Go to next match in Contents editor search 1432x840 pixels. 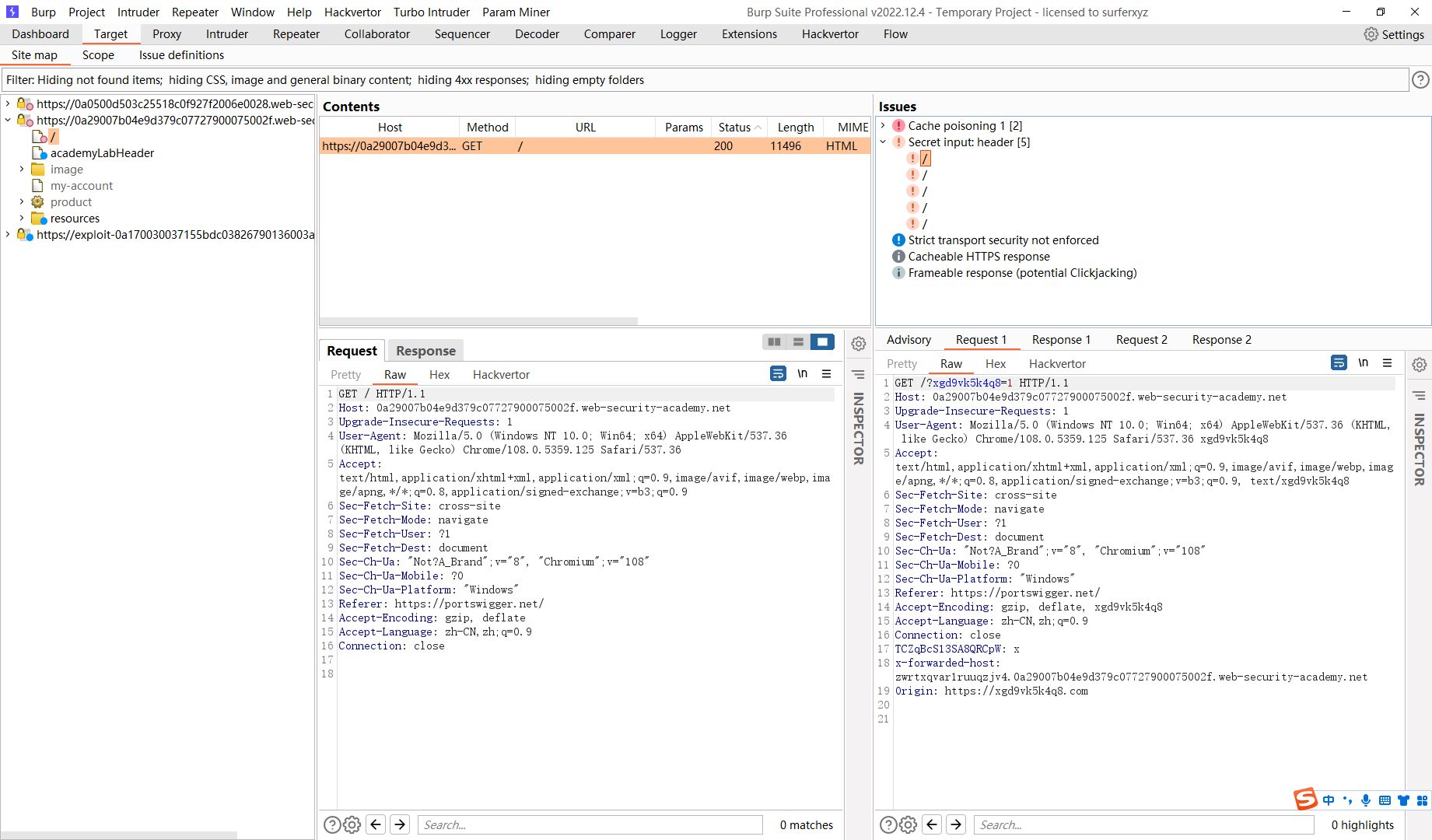click(401, 824)
